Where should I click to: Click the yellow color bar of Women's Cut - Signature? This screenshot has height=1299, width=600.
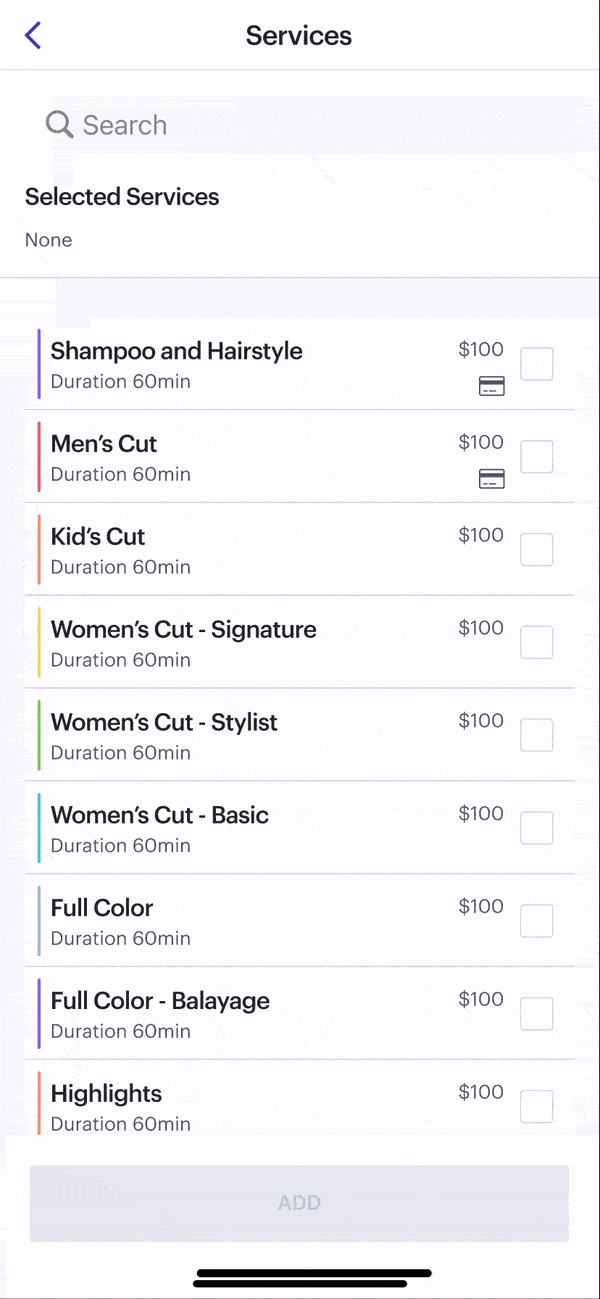38,642
